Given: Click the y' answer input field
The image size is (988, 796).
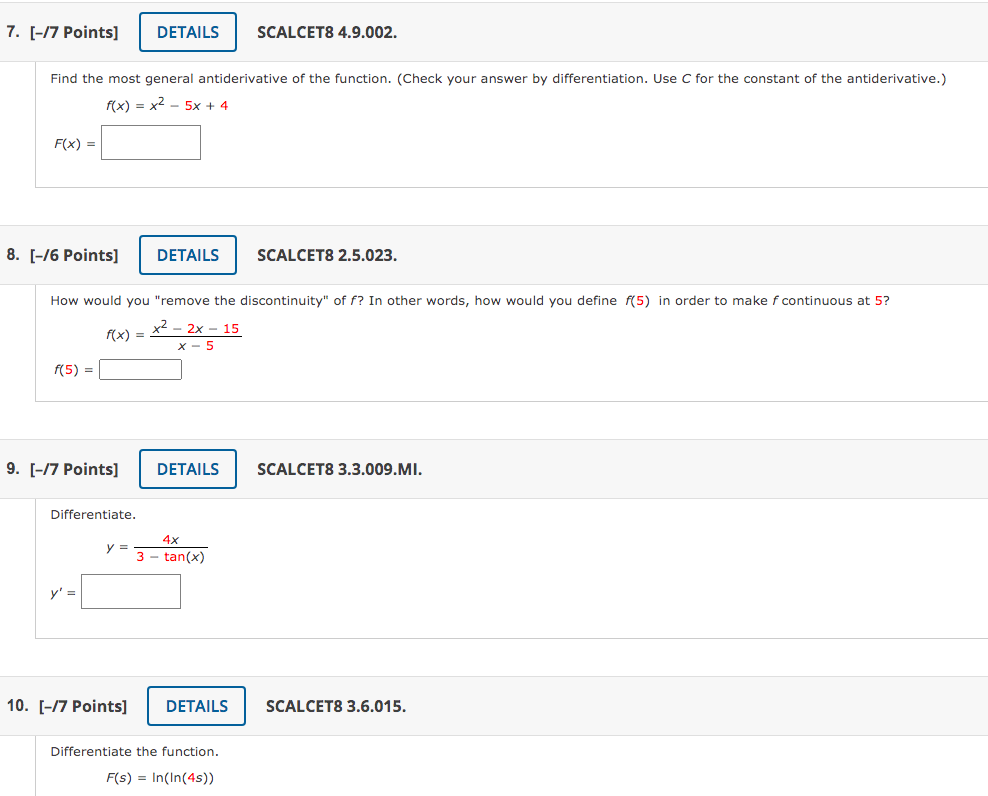Looking at the screenshot, I should tap(130, 591).
